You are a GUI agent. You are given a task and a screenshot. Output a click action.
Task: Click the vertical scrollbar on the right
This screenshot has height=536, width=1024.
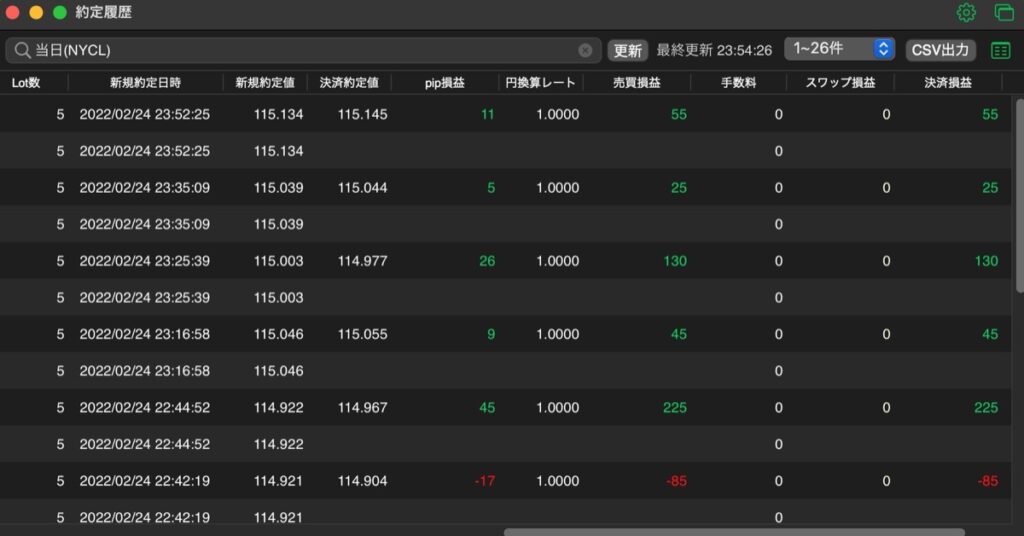1019,195
